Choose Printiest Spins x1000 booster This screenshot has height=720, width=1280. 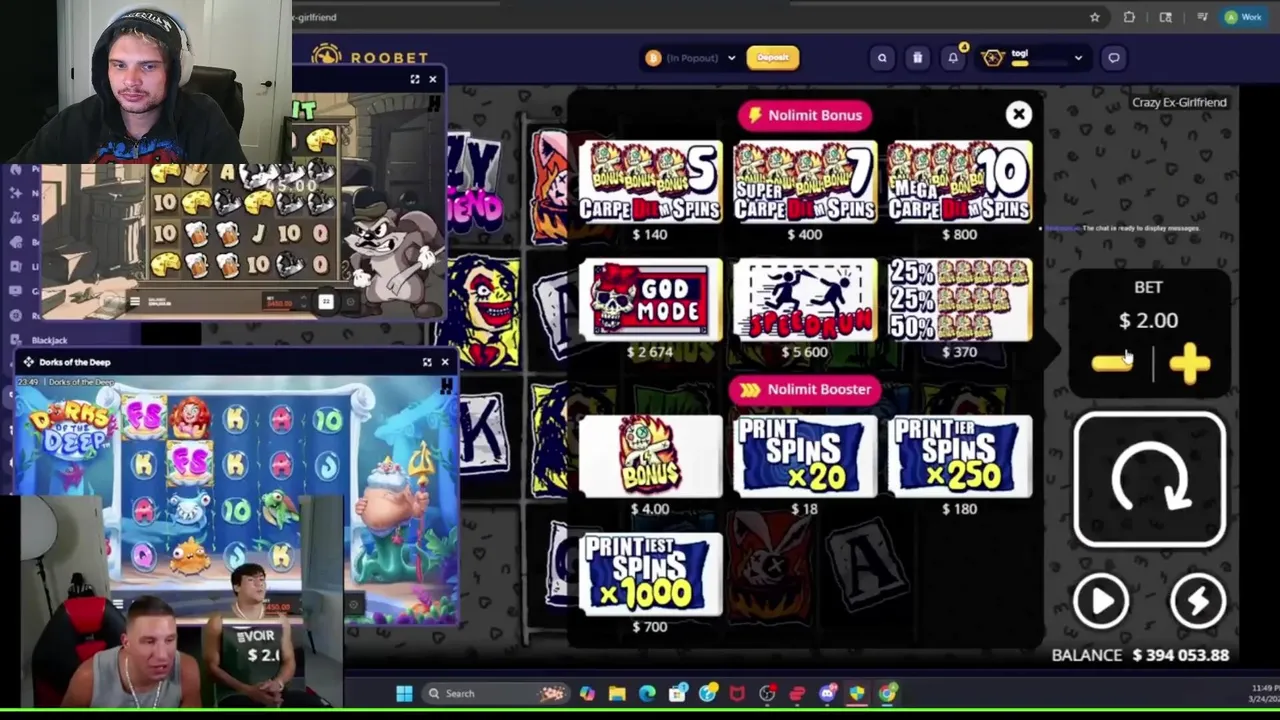[650, 574]
